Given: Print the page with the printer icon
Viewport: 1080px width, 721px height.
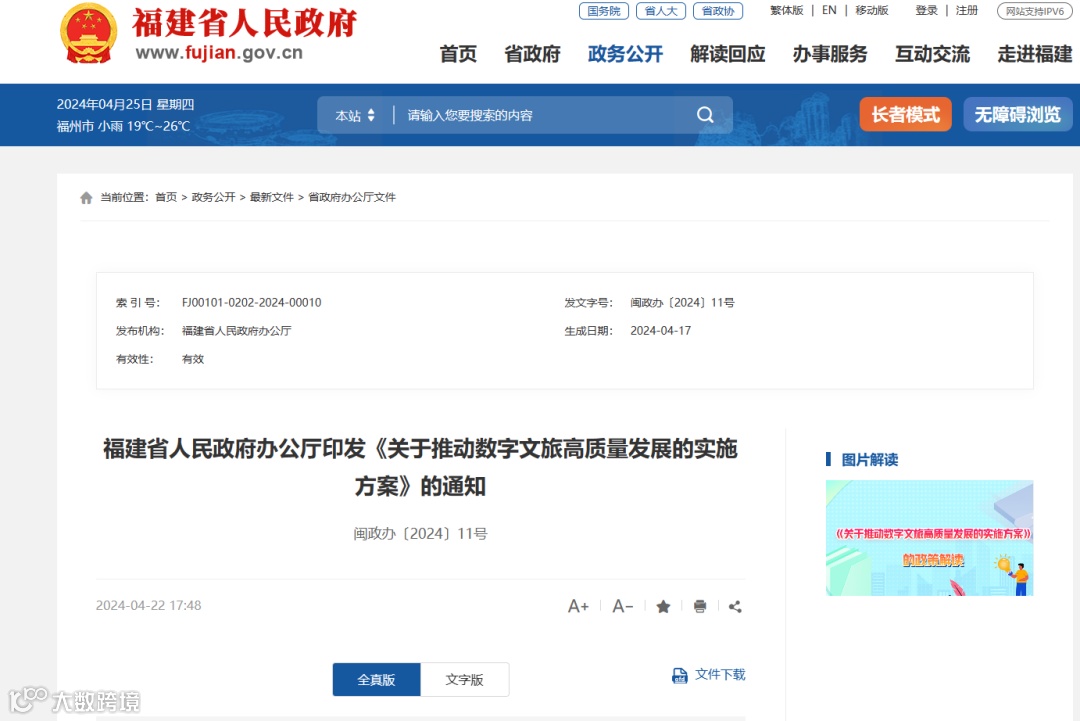Looking at the screenshot, I should point(700,606).
